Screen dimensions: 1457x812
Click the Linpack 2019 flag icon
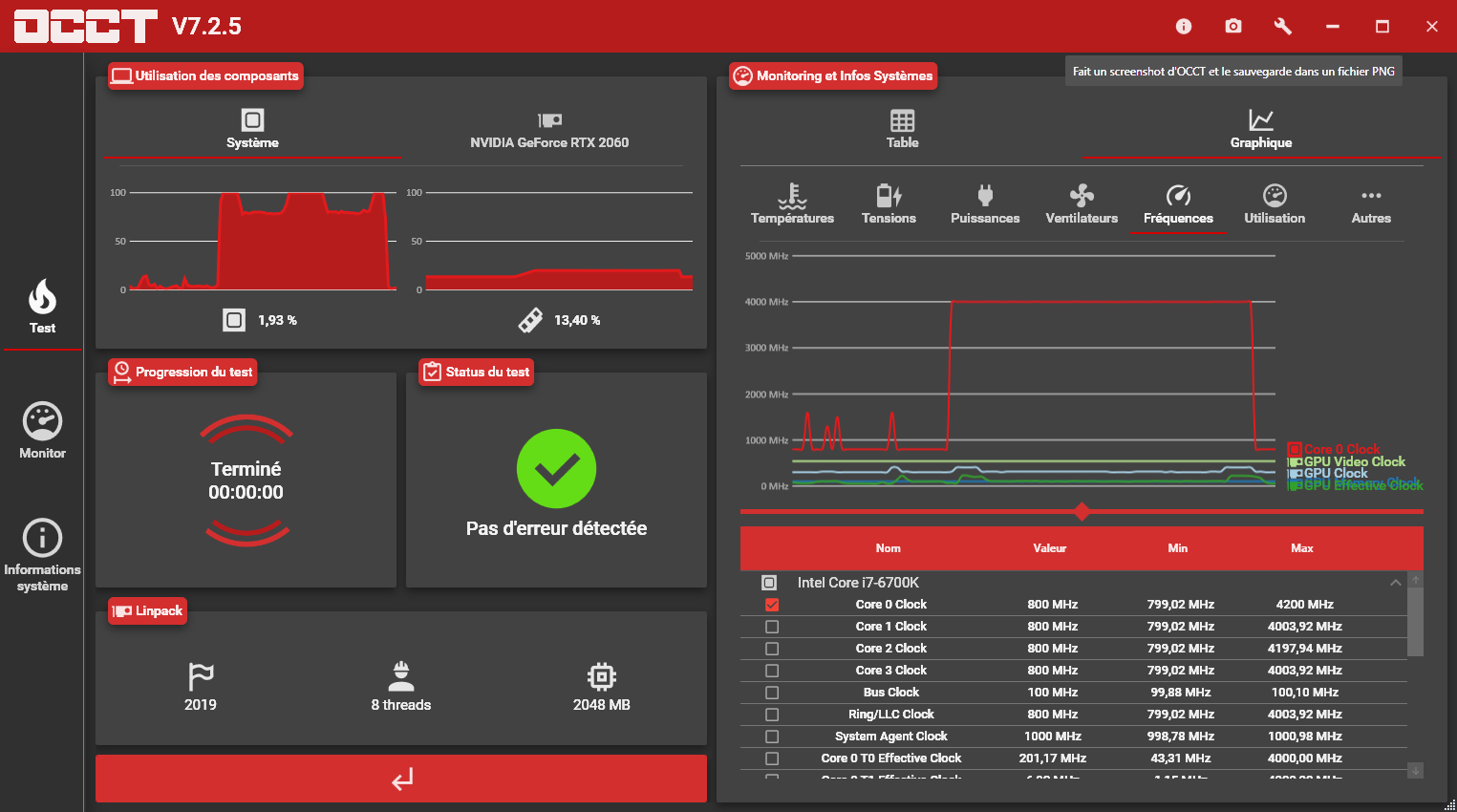[201, 676]
